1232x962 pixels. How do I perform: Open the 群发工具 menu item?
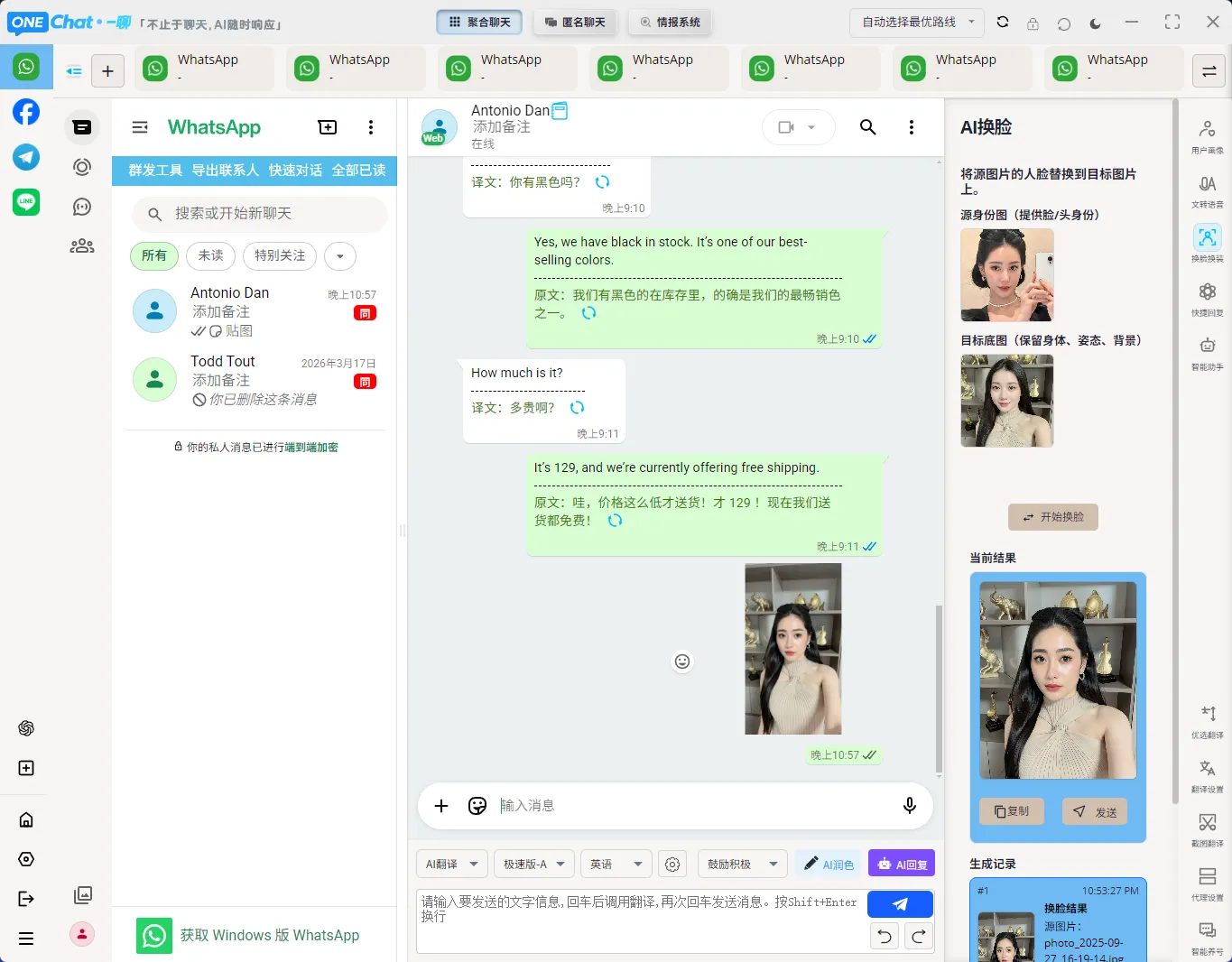point(154,170)
